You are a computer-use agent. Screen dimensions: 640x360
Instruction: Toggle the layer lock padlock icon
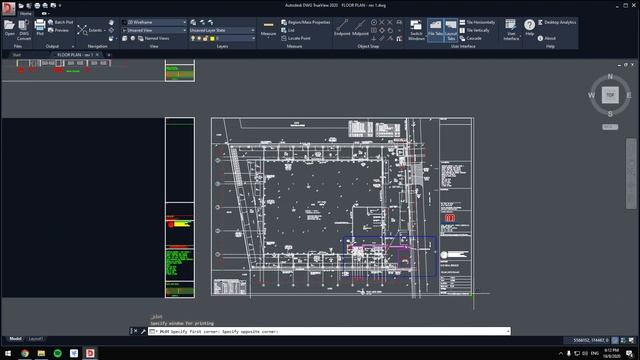(205, 38)
